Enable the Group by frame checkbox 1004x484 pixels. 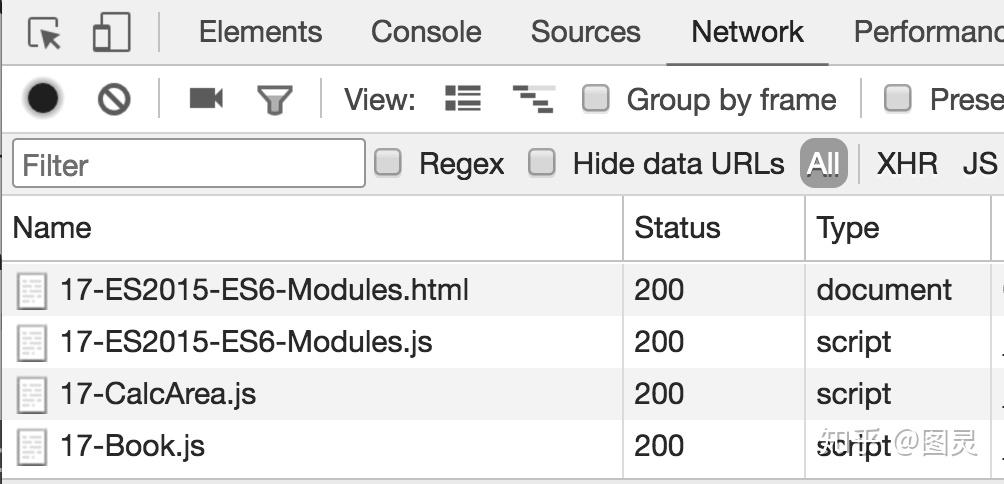click(596, 98)
